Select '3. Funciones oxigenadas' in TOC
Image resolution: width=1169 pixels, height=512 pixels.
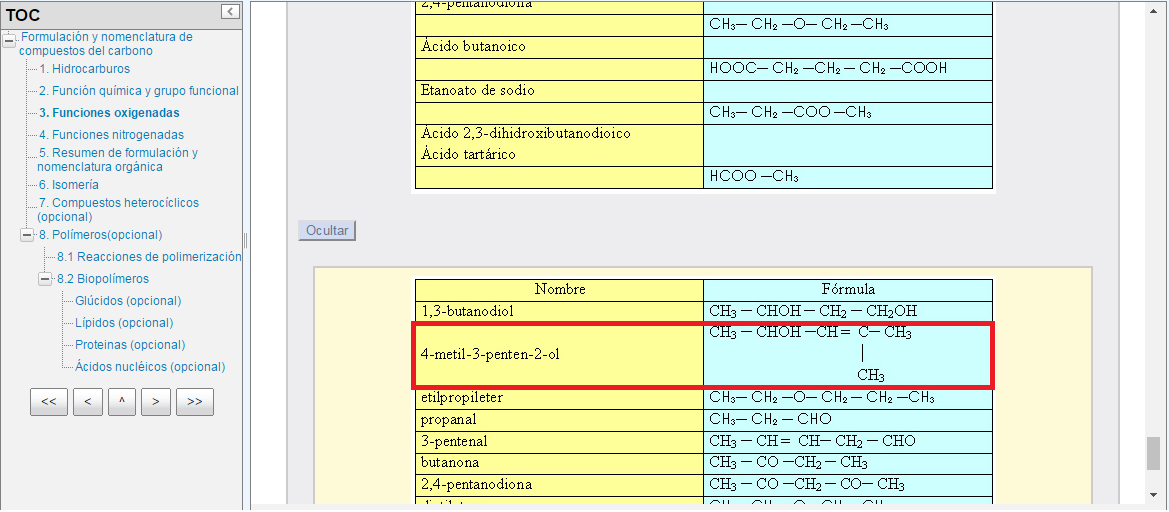point(109,113)
